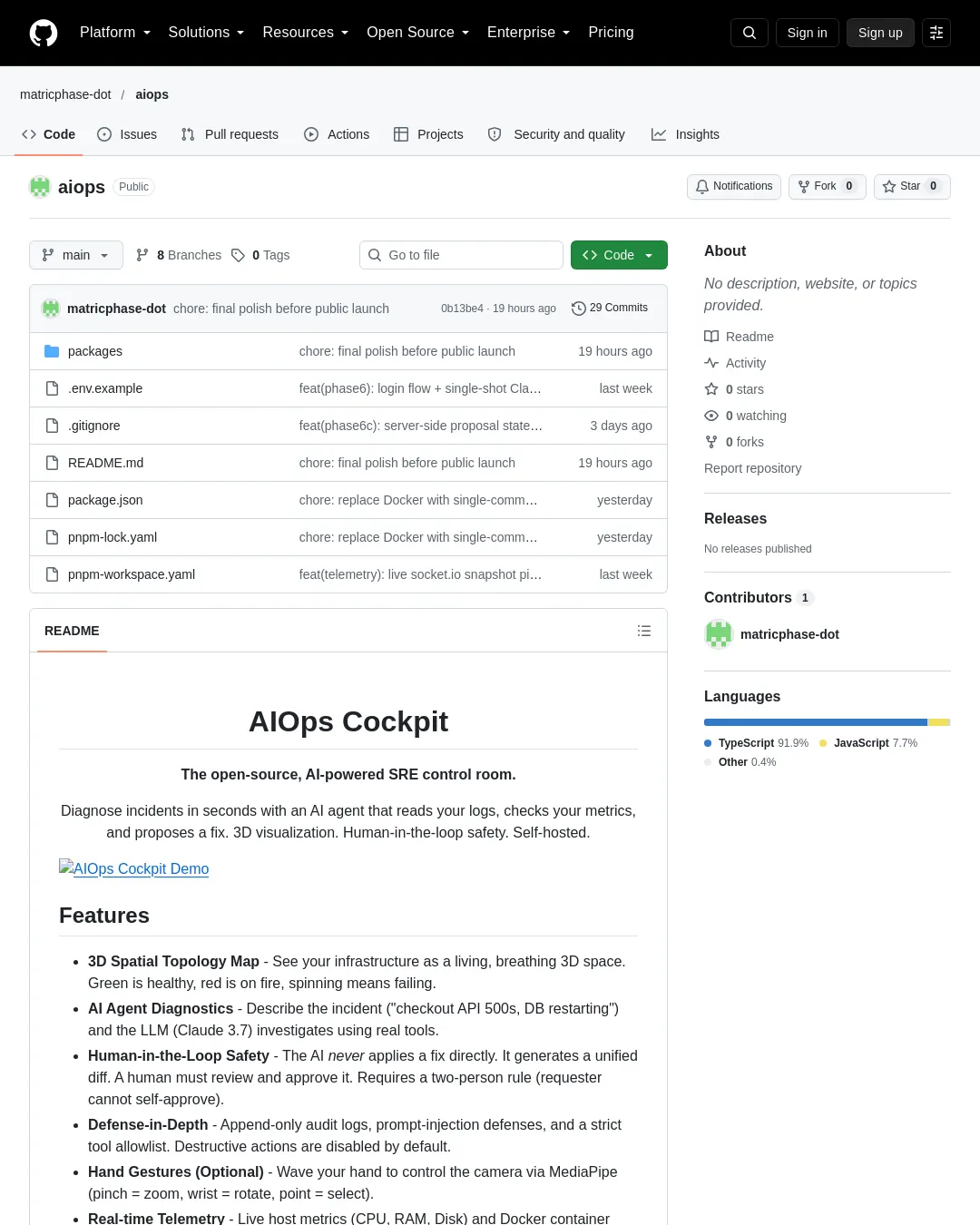Open the Security and quality tab
Viewport: 980px width, 1225px height.
[x=556, y=134]
